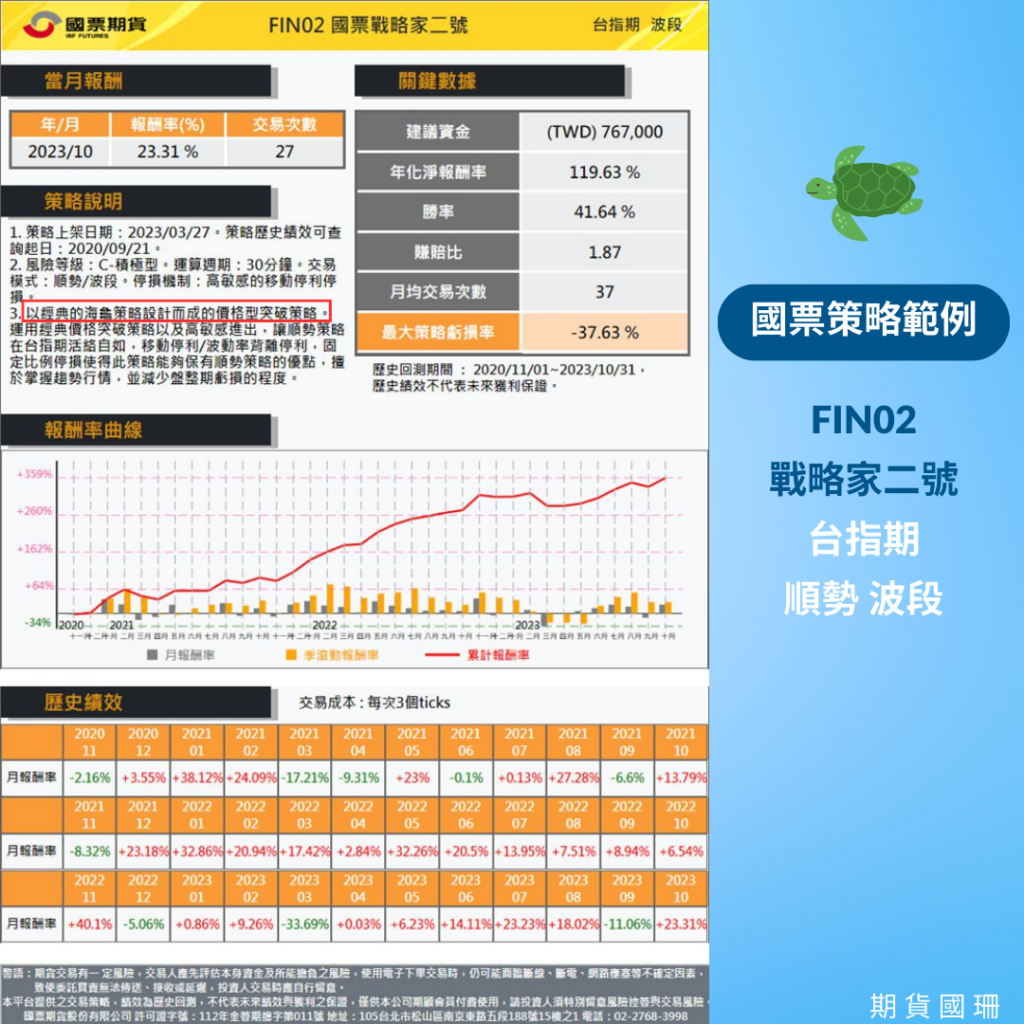Screen dimensions: 1024x1024
Task: Click the -37.63 % value
Action: [x=604, y=332]
